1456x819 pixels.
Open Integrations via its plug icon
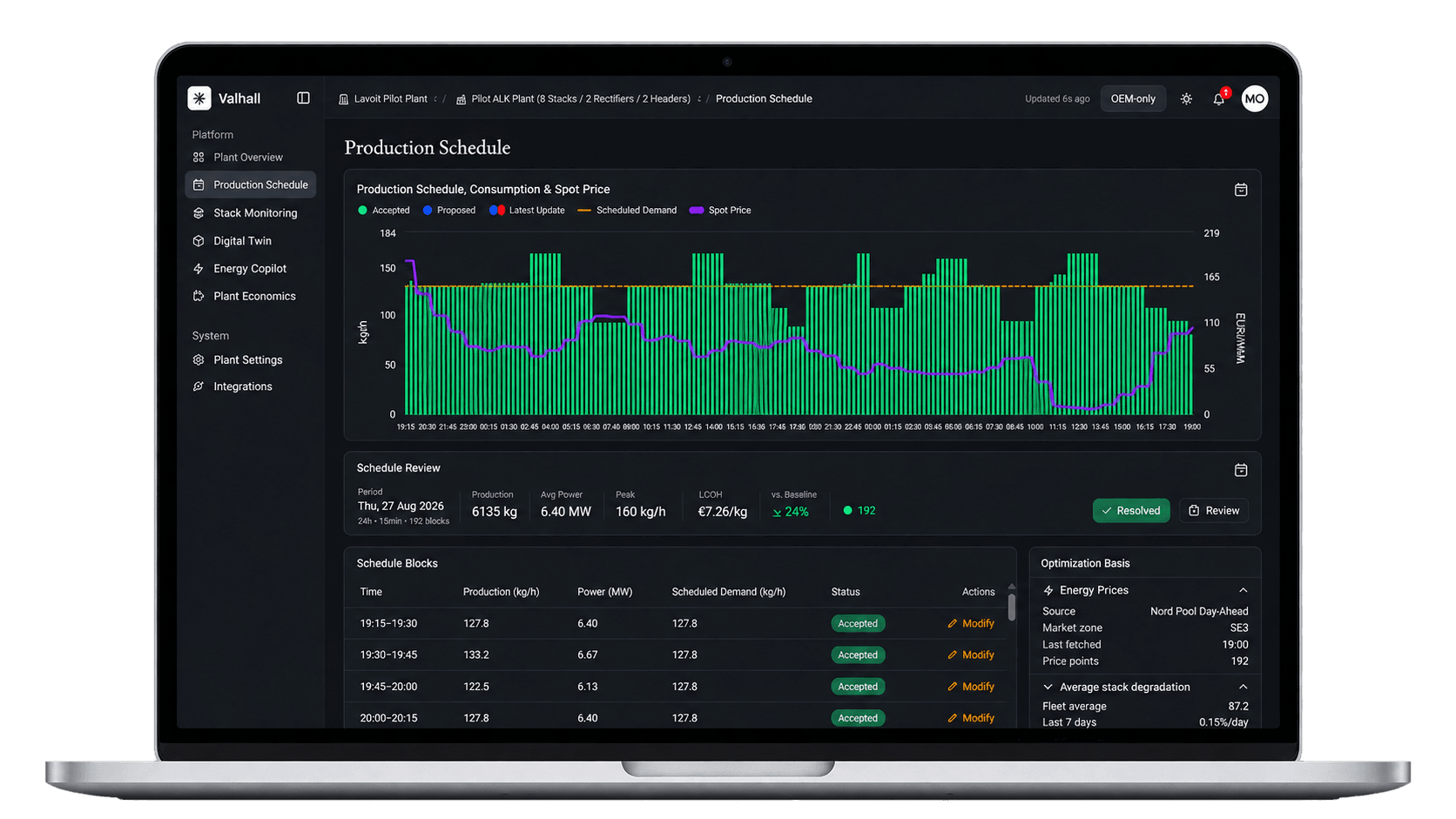click(x=199, y=386)
